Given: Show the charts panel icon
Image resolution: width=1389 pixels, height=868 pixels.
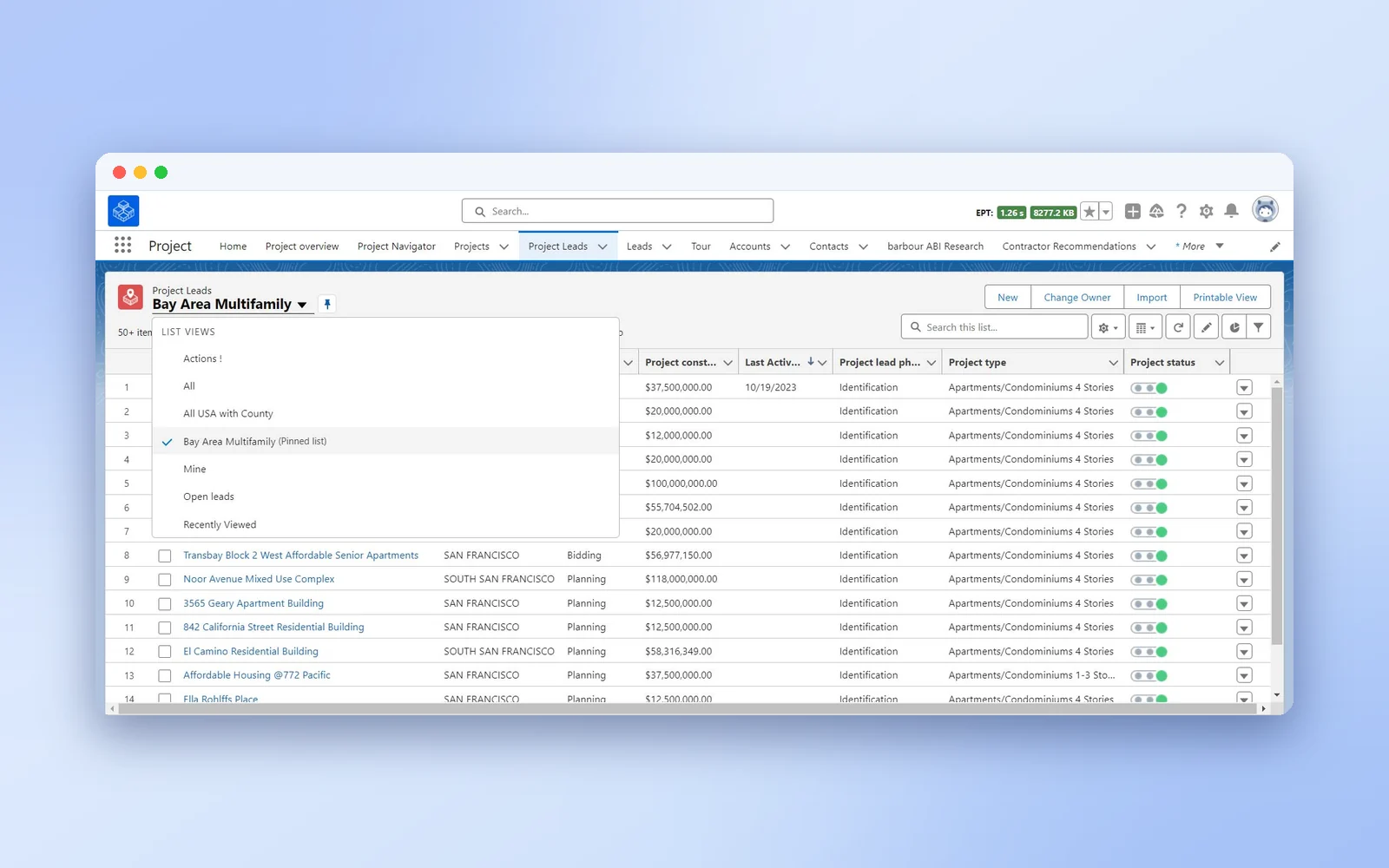Looking at the screenshot, I should (1234, 327).
